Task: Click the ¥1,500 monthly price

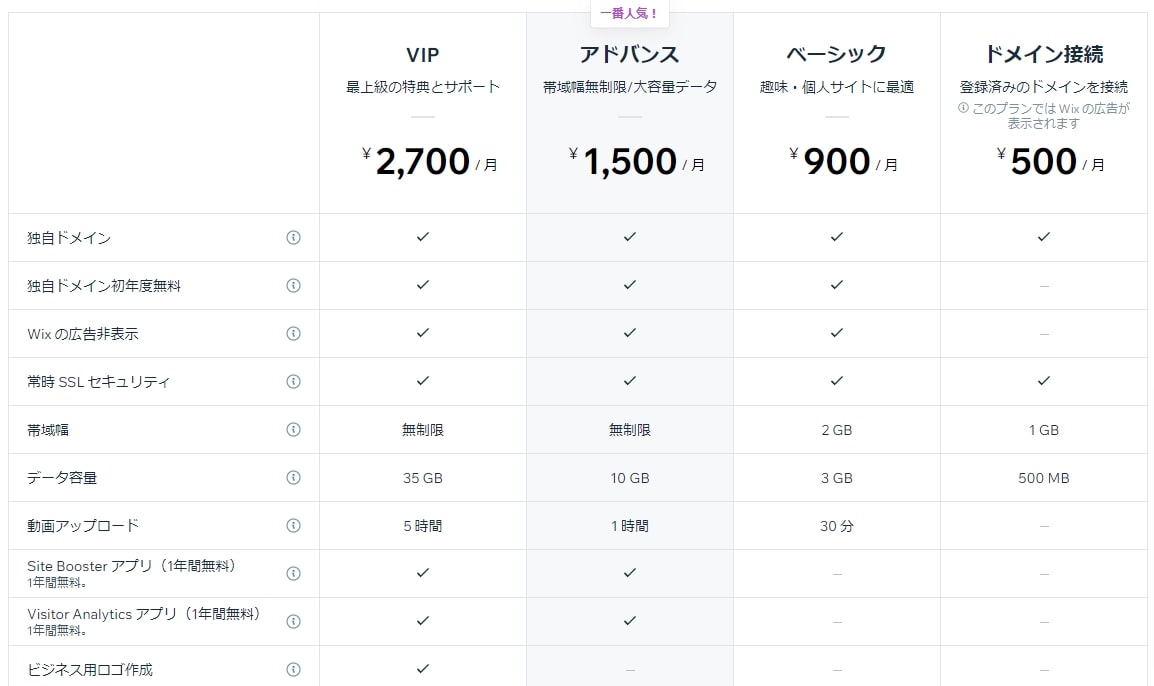Action: click(x=629, y=160)
